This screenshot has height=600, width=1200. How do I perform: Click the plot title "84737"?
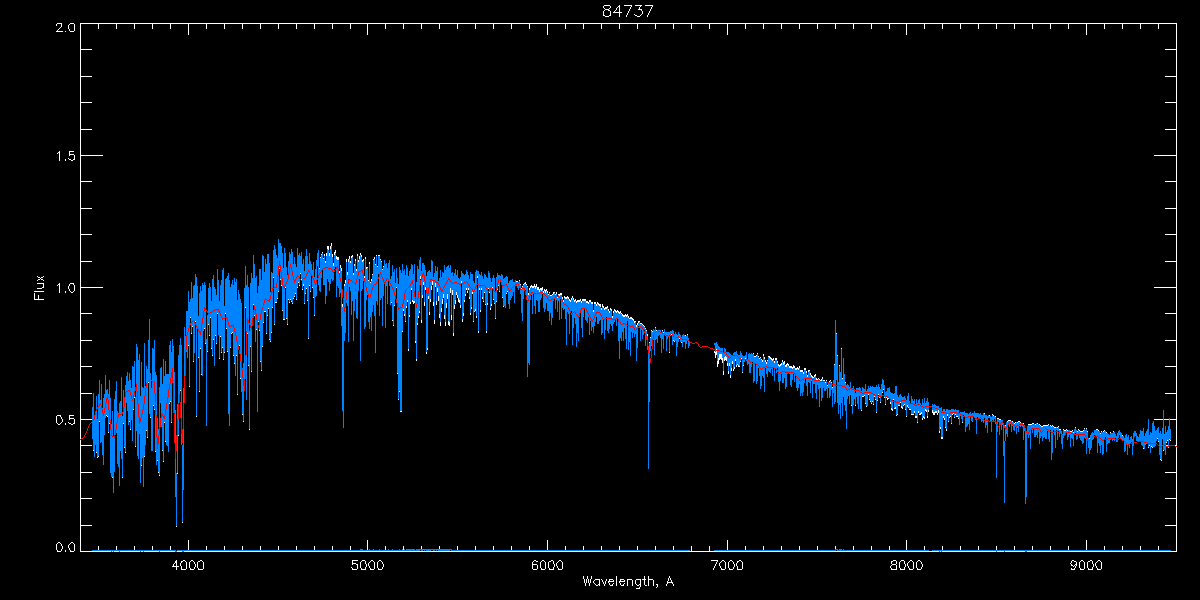tap(628, 11)
